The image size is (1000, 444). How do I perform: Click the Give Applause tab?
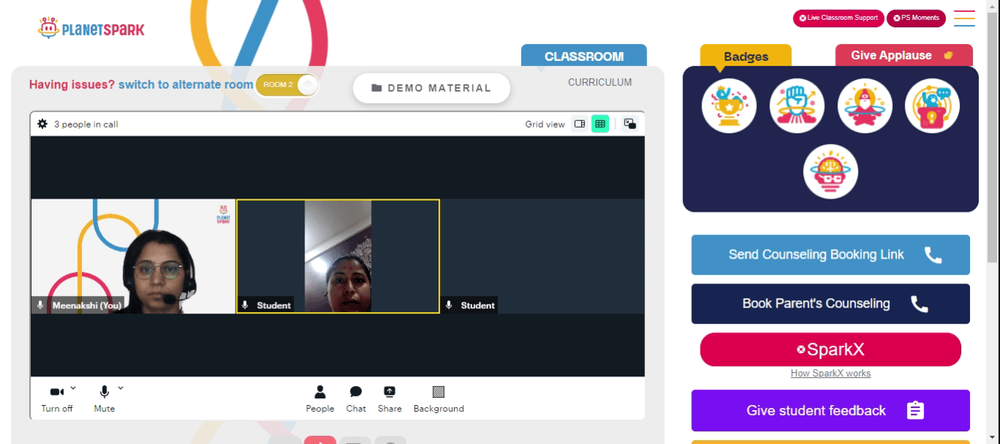[x=904, y=56]
